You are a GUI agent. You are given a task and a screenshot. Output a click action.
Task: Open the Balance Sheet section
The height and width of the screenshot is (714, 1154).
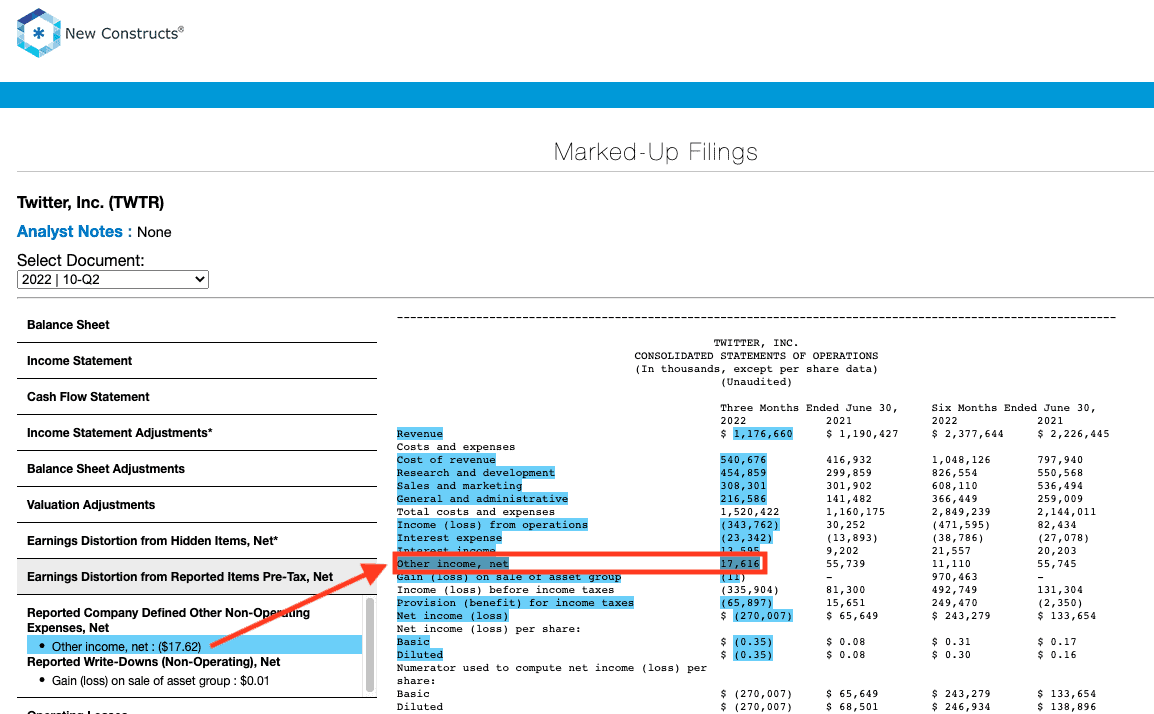coord(197,325)
